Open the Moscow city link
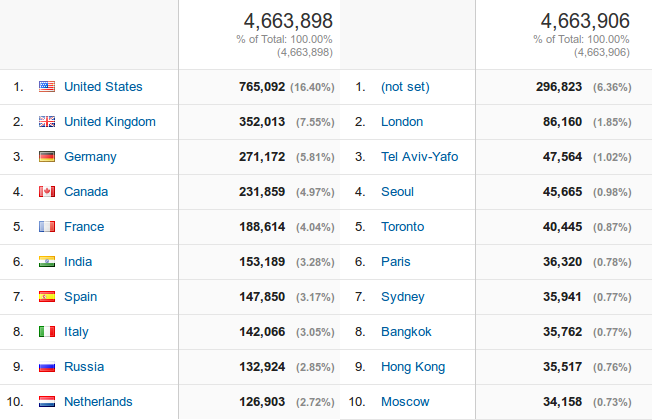Image resolution: width=652 pixels, height=420 pixels. tap(405, 402)
